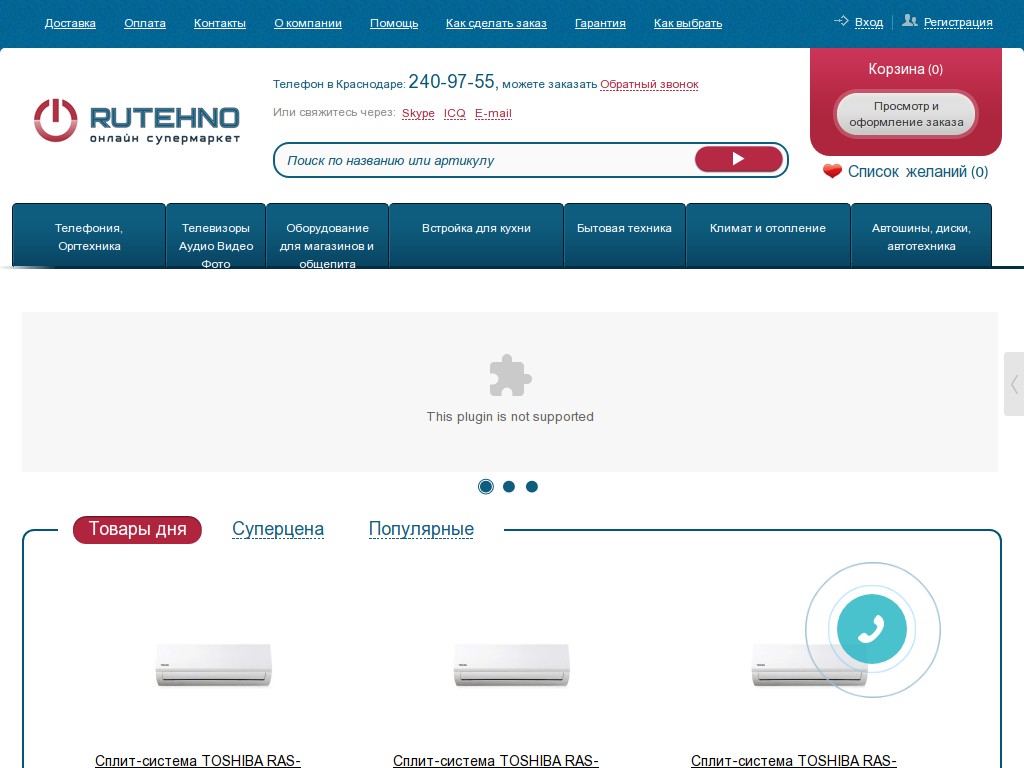The image size is (1024, 768).
Task: Open the first Сплит-система TOSHIBA RAS- link
Action: tap(198, 760)
